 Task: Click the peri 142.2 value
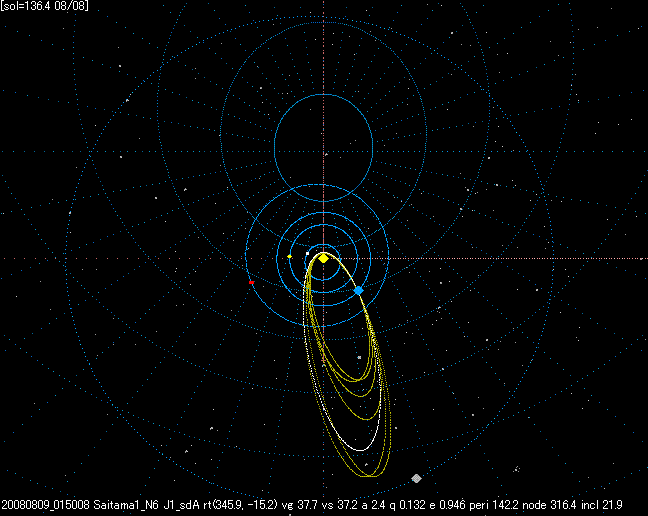(494, 505)
